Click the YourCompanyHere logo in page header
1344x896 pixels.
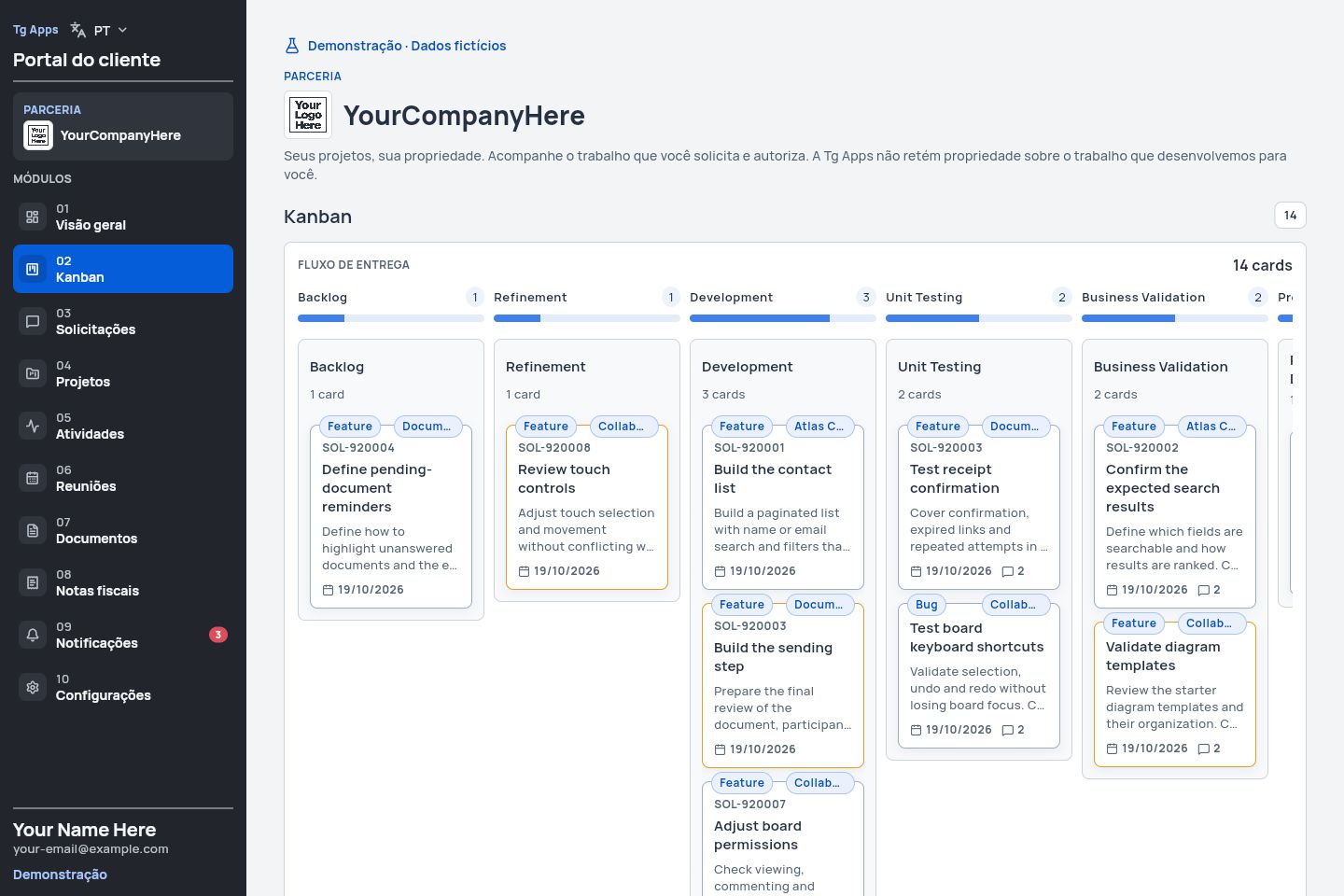(x=308, y=116)
